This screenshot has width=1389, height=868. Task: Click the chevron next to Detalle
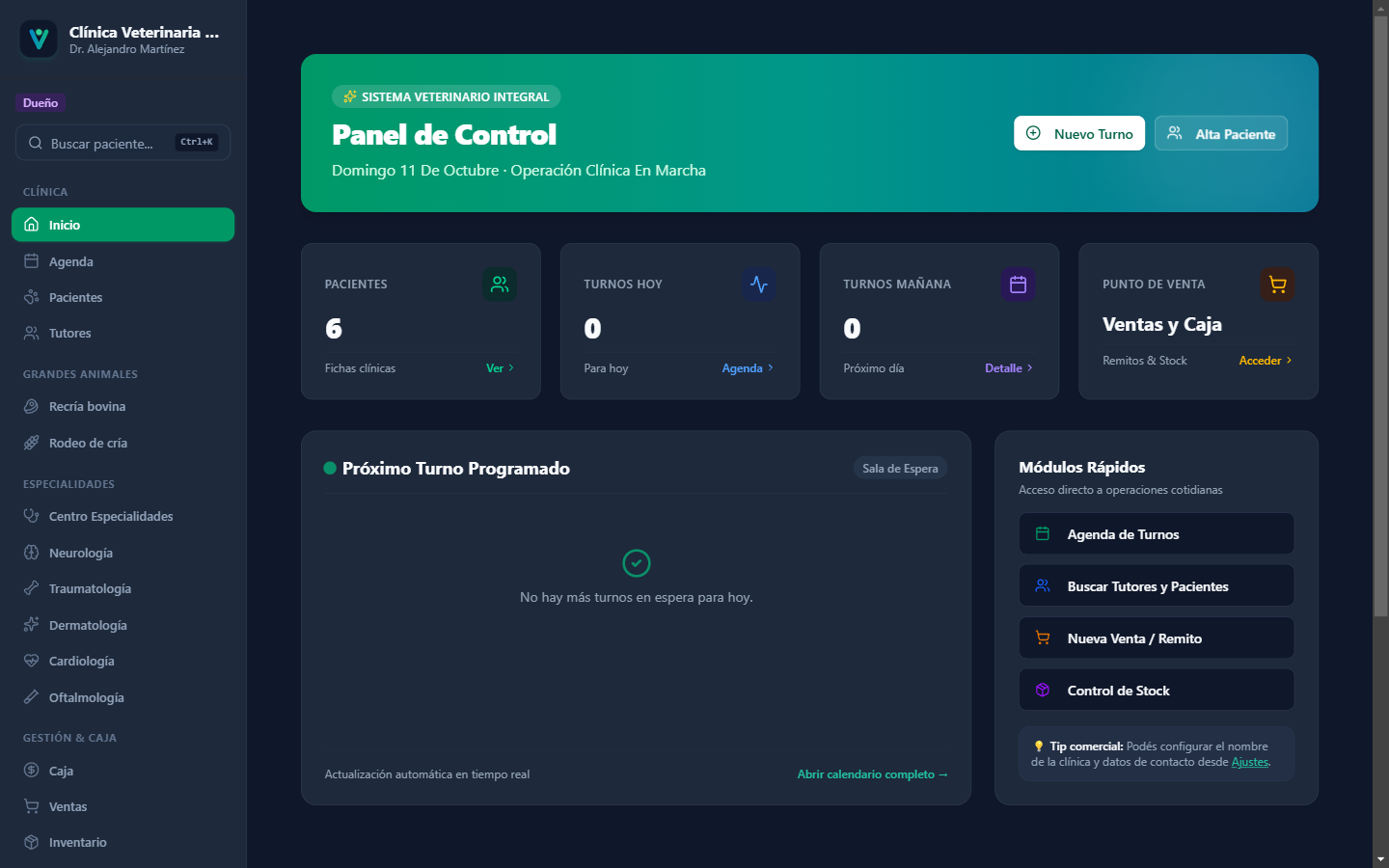pos(1030,368)
